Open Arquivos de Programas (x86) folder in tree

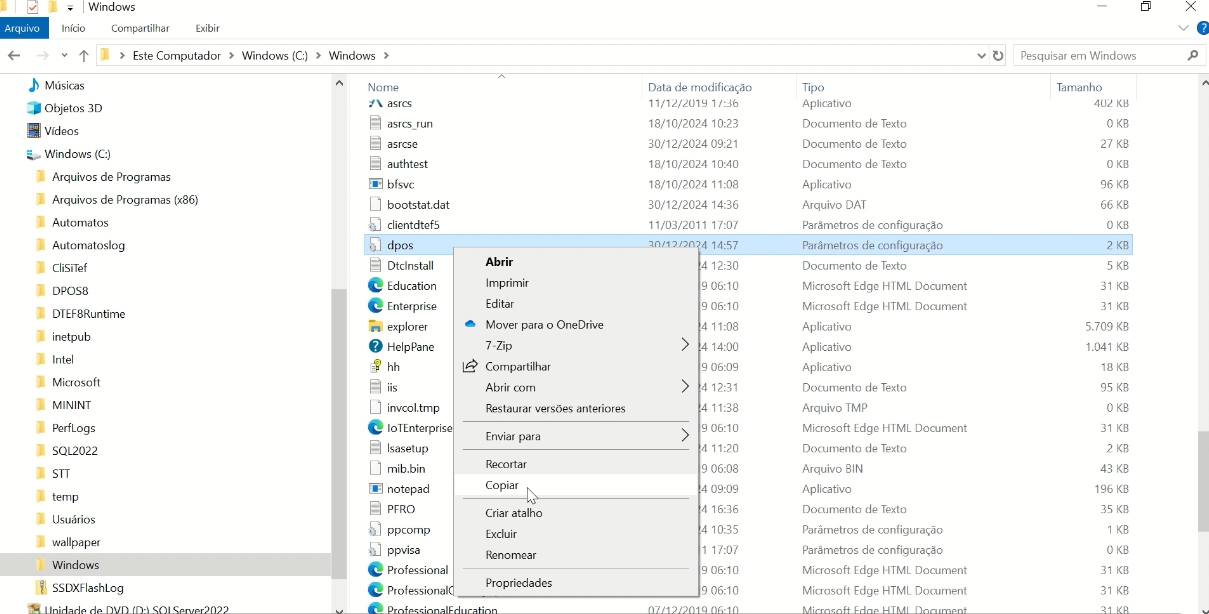click(125, 200)
